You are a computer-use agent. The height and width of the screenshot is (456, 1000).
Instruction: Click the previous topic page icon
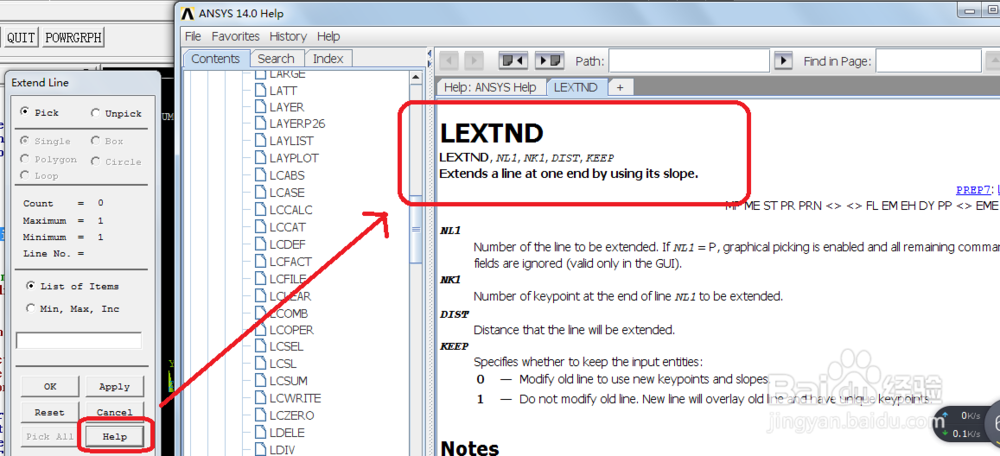[x=513, y=61]
